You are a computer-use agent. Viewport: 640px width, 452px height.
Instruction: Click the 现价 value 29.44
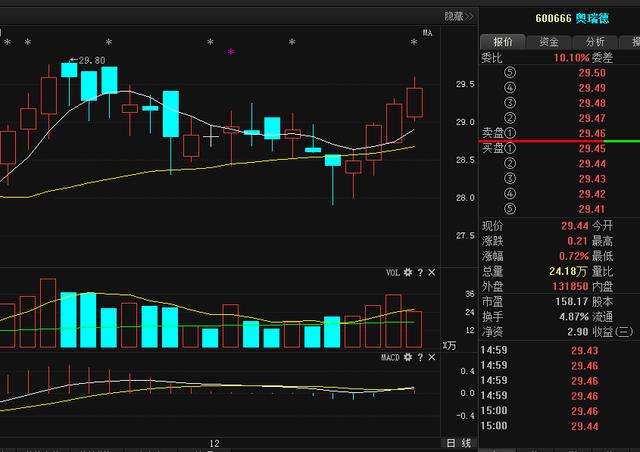point(575,226)
